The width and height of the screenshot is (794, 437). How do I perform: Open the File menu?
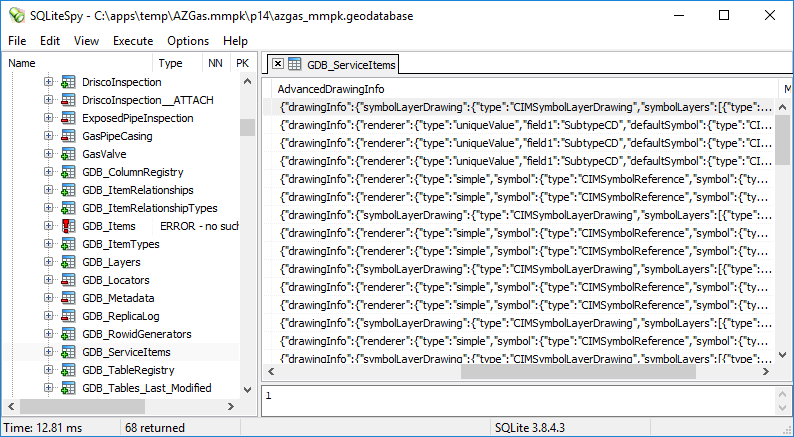point(17,41)
